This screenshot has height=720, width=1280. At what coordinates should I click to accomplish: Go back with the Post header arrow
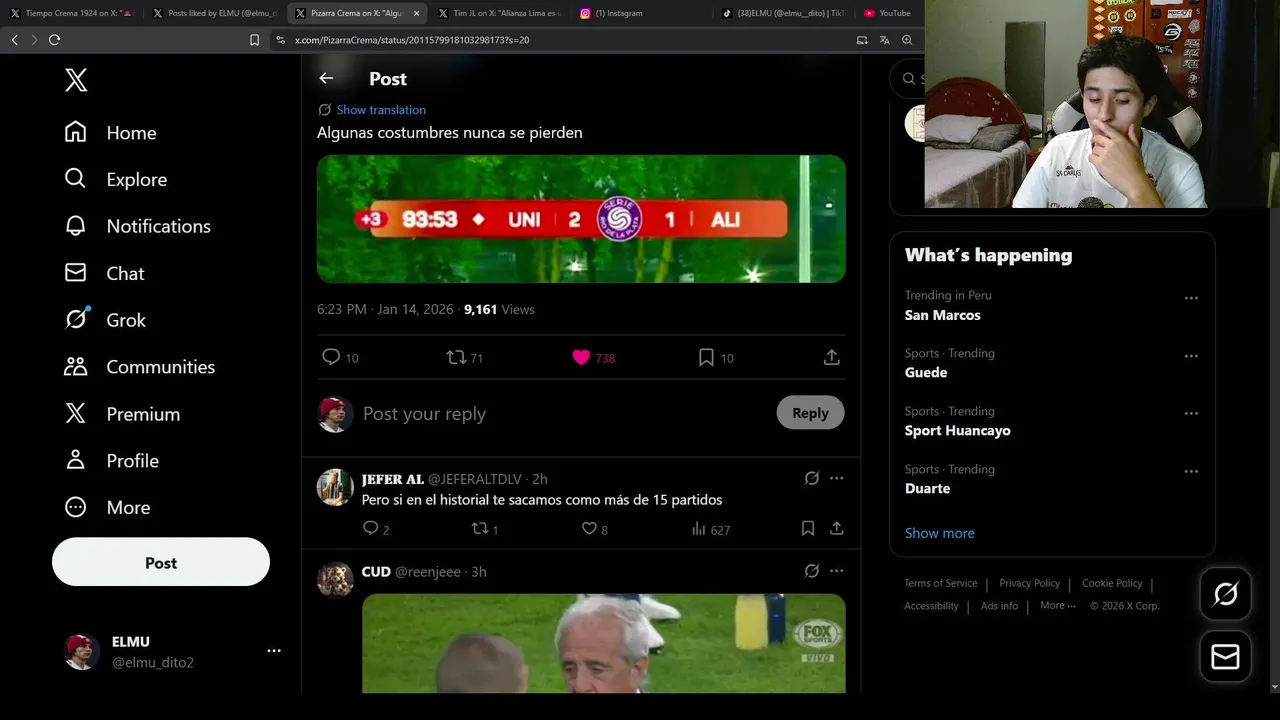click(x=326, y=78)
